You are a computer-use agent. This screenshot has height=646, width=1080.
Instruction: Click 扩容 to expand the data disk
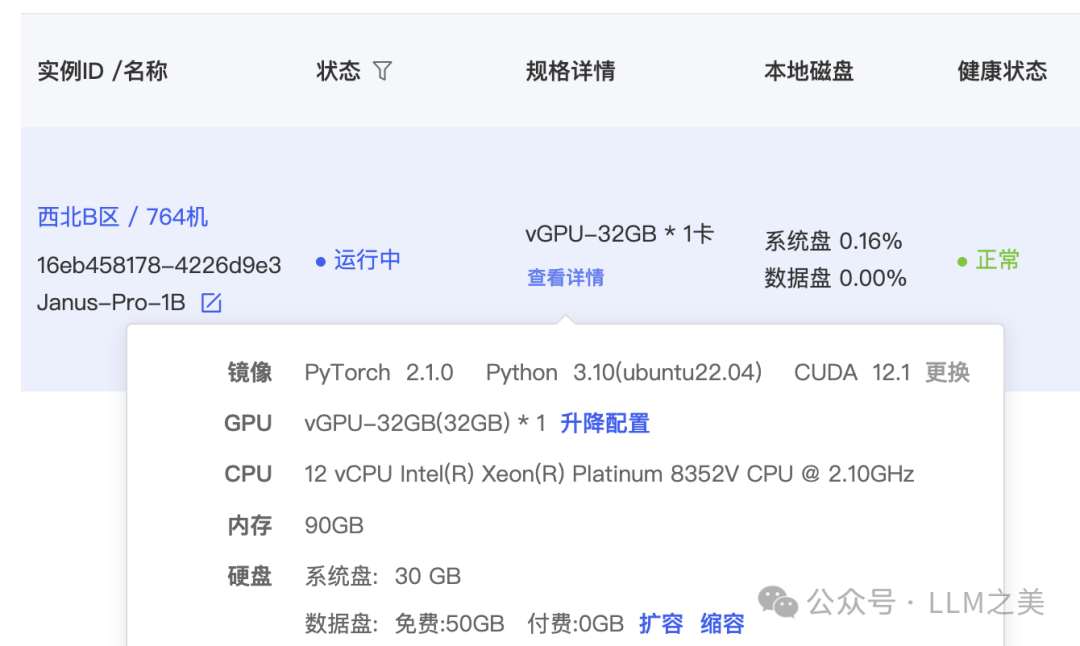tap(661, 624)
